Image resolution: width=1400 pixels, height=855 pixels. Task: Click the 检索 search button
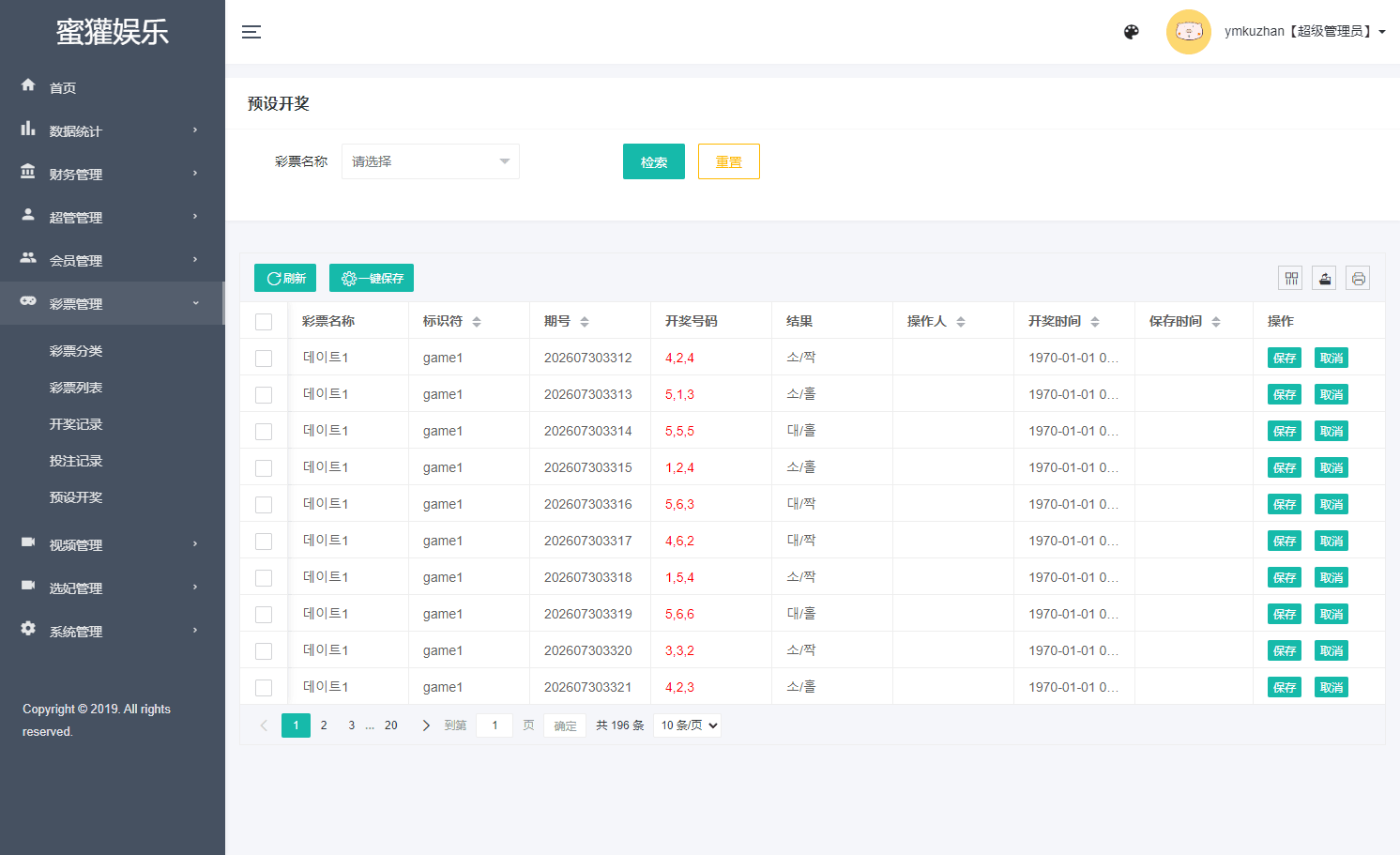point(654,161)
